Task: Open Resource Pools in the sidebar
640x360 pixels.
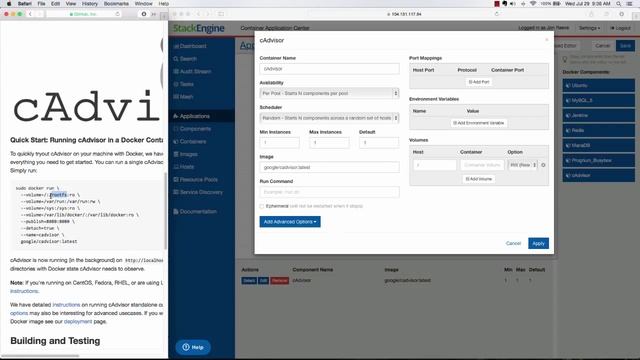Action: (x=196, y=180)
